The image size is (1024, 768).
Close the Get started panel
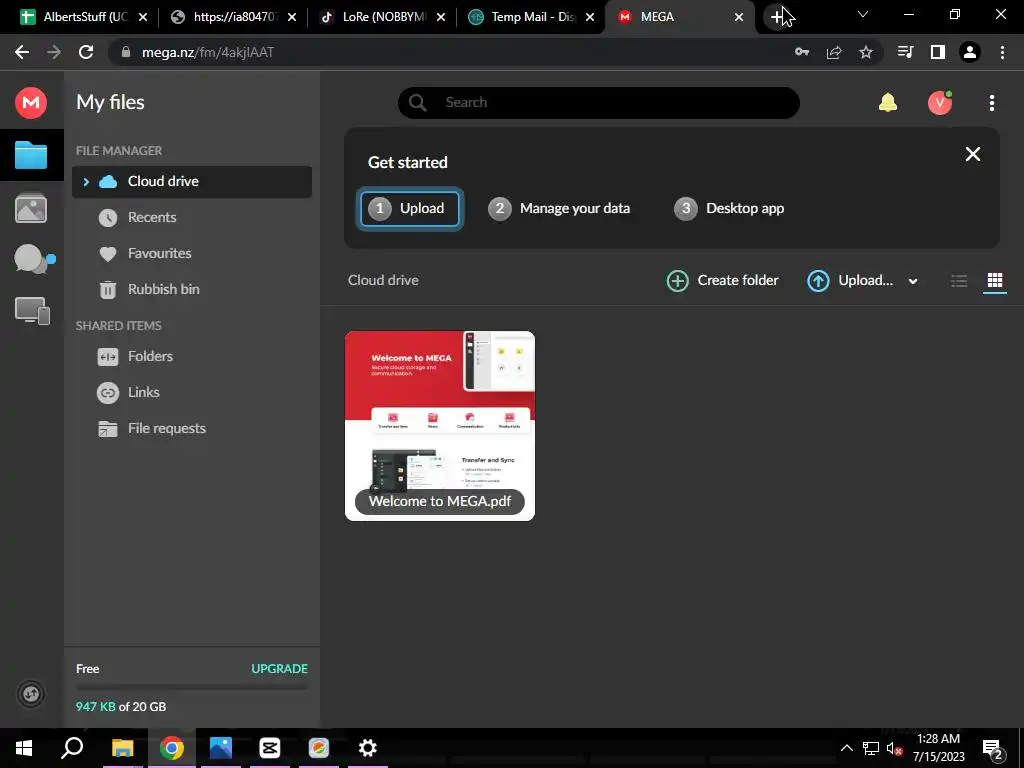coord(972,154)
